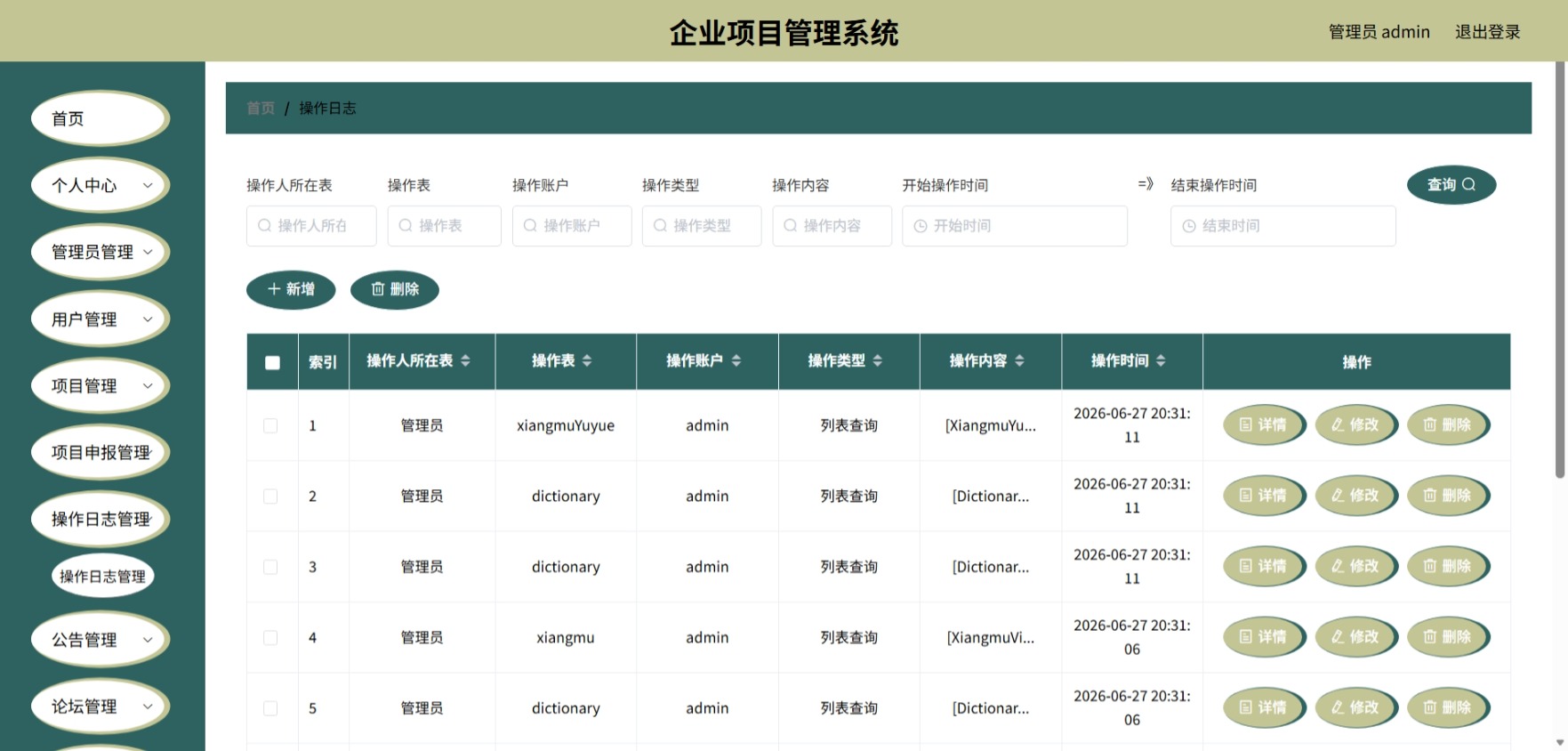Click the search icon in 操作人所在 filter
Image resolution: width=1568 pixels, height=751 pixels.
tap(264, 225)
